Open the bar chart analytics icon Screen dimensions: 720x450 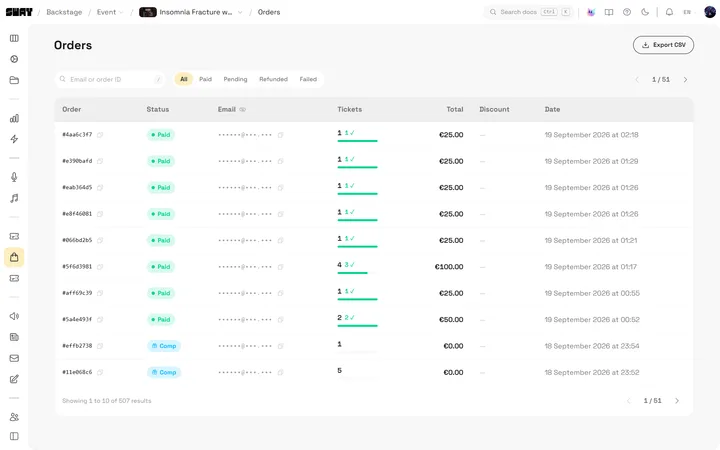(14, 118)
